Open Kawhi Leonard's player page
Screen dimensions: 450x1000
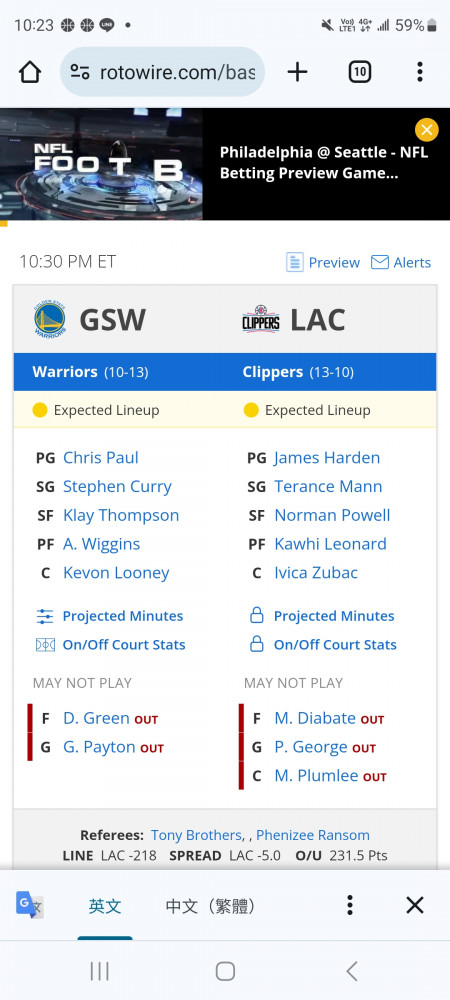tap(330, 544)
